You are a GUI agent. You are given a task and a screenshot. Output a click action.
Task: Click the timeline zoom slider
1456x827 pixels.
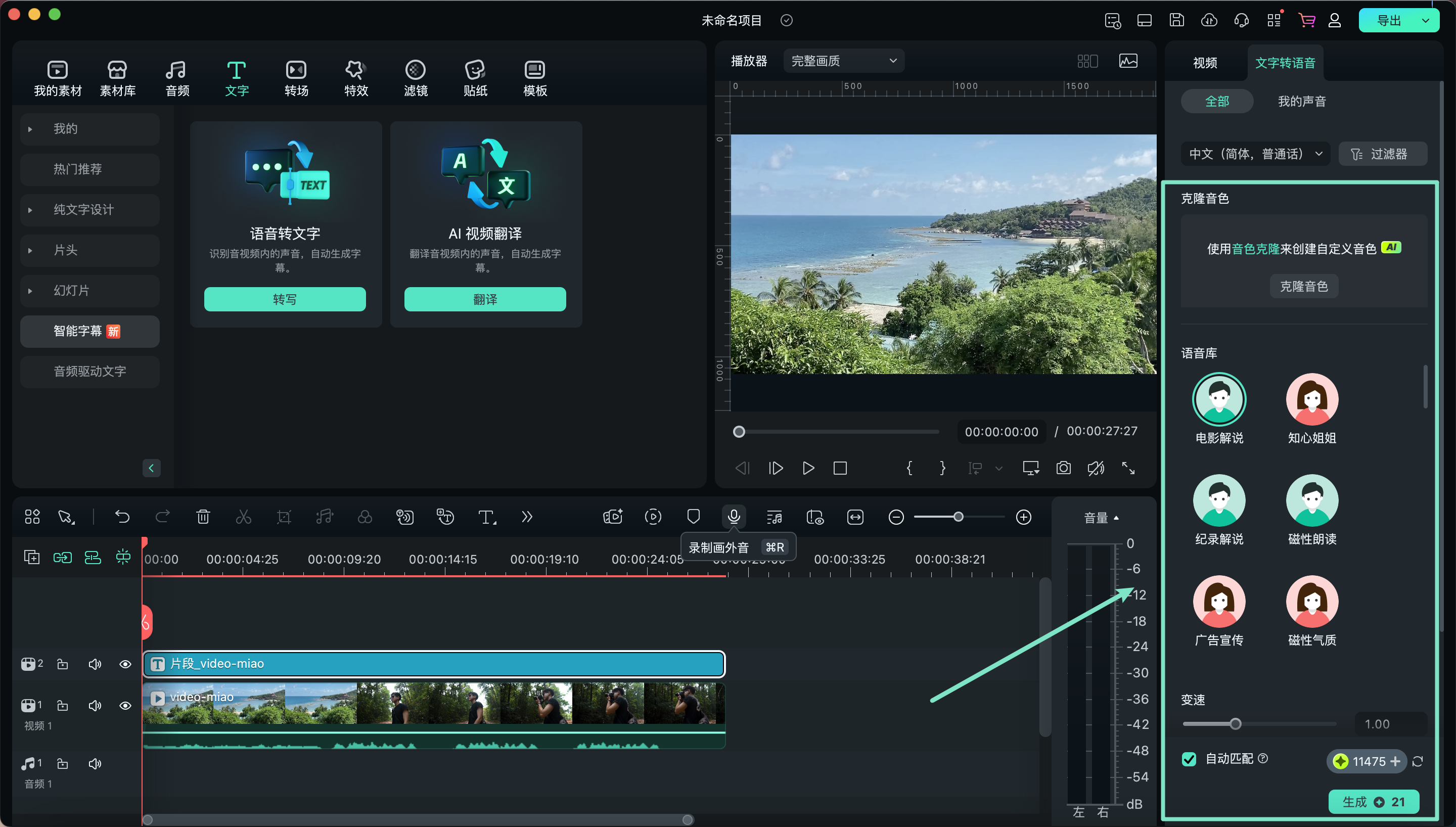click(959, 517)
